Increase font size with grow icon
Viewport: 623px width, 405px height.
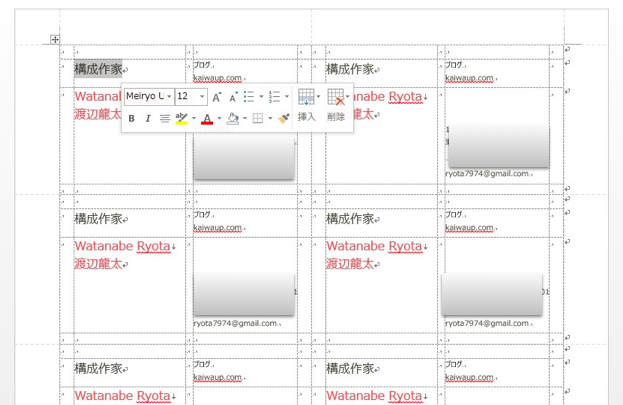(x=217, y=97)
